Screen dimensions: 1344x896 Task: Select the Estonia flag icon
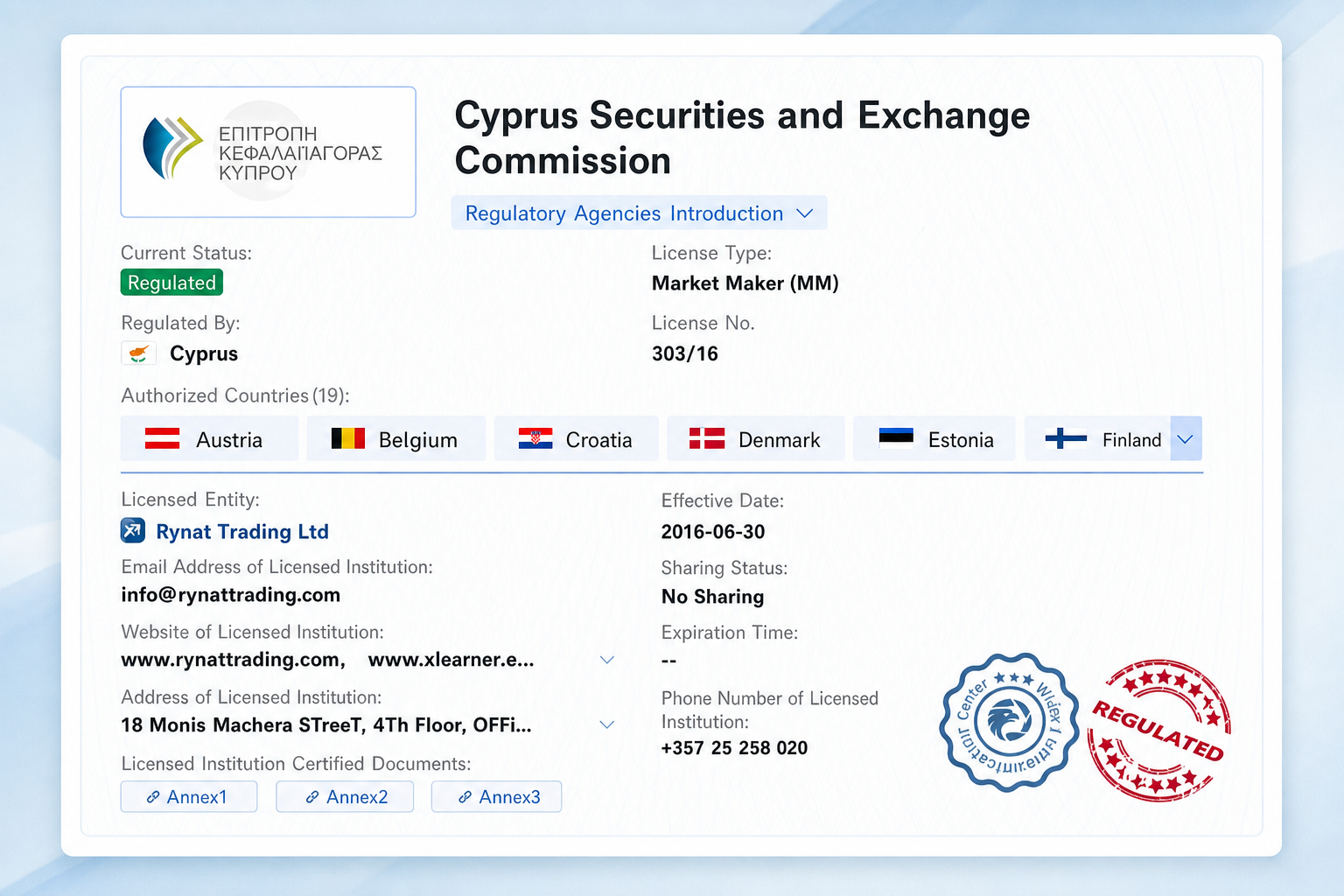point(896,437)
